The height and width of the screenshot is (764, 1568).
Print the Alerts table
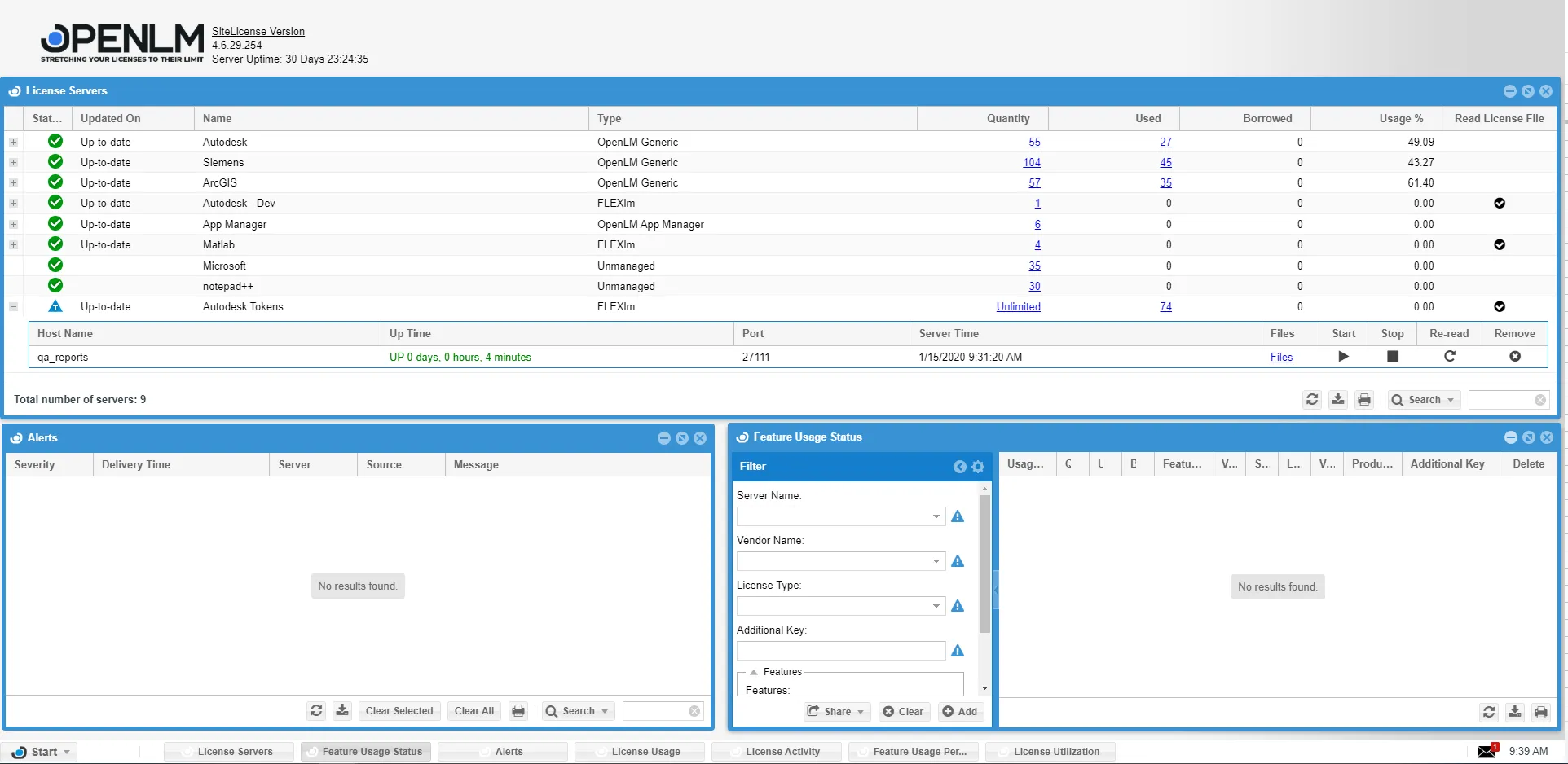[518, 710]
